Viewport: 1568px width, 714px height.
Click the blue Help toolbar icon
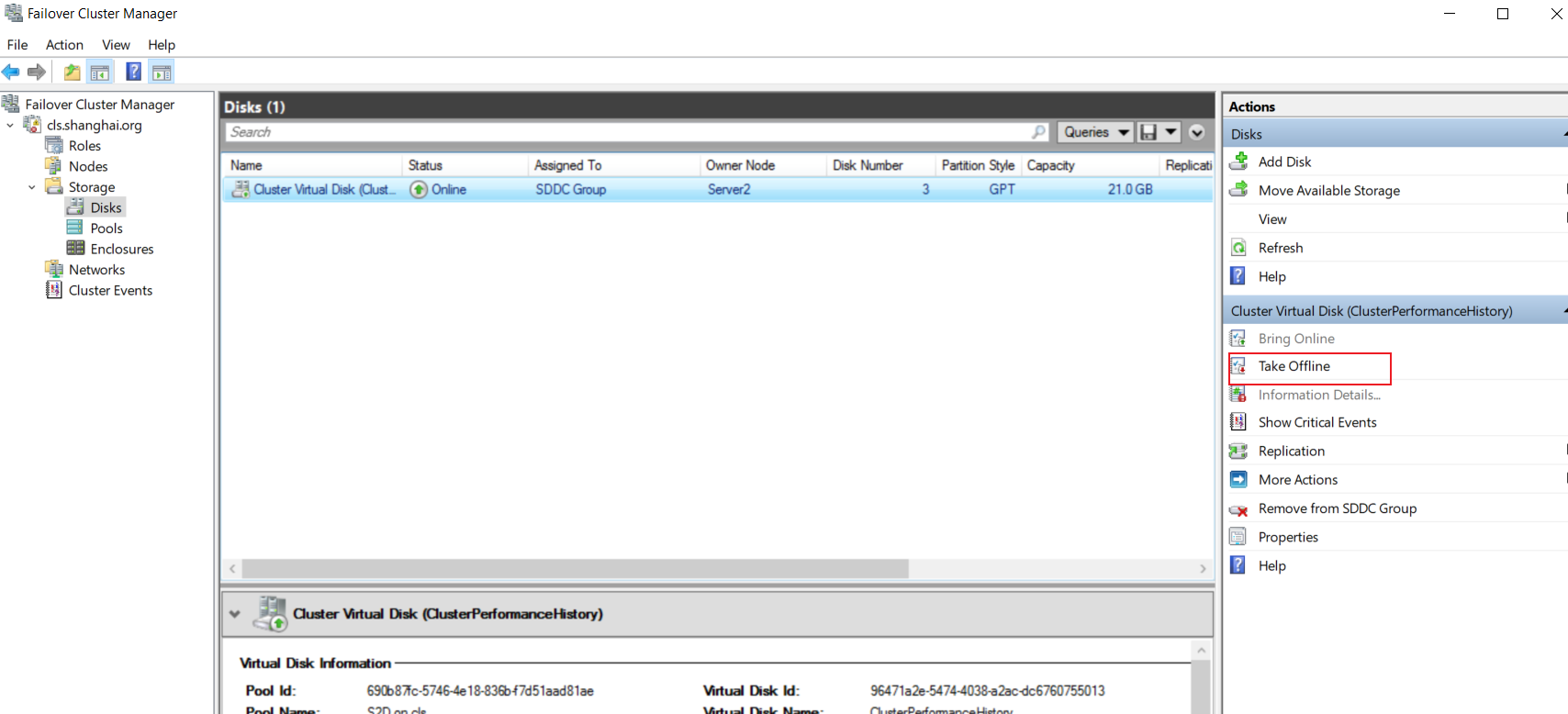[x=134, y=72]
